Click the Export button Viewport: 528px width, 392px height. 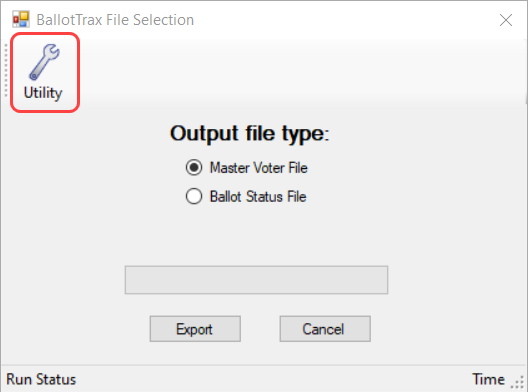(195, 329)
